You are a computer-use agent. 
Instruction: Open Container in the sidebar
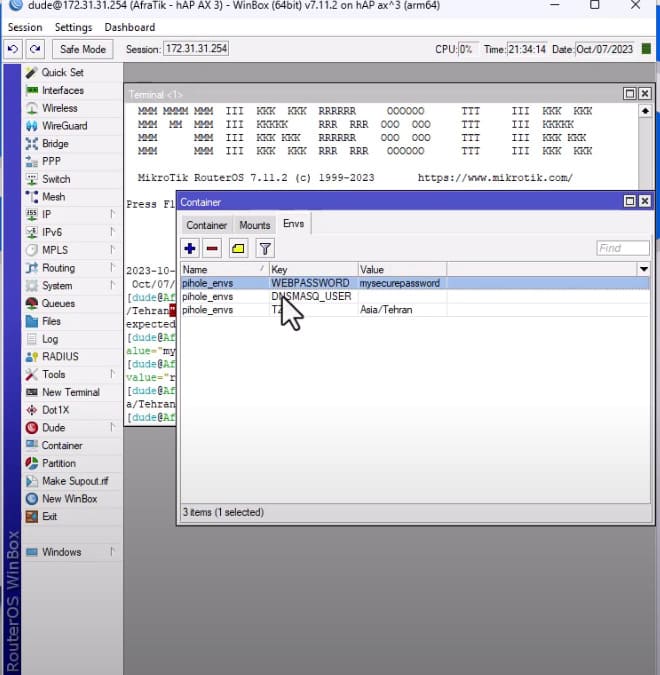(x=62, y=446)
